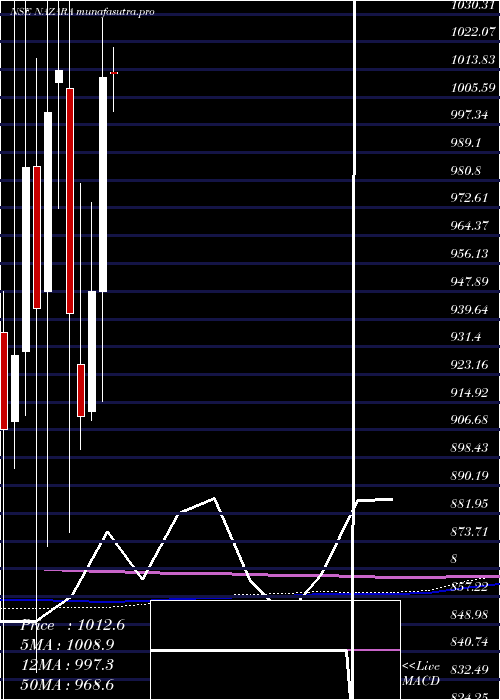This screenshot has width=500, height=700.
Task: Click the 890.19 price axis label
Action: point(469,476)
